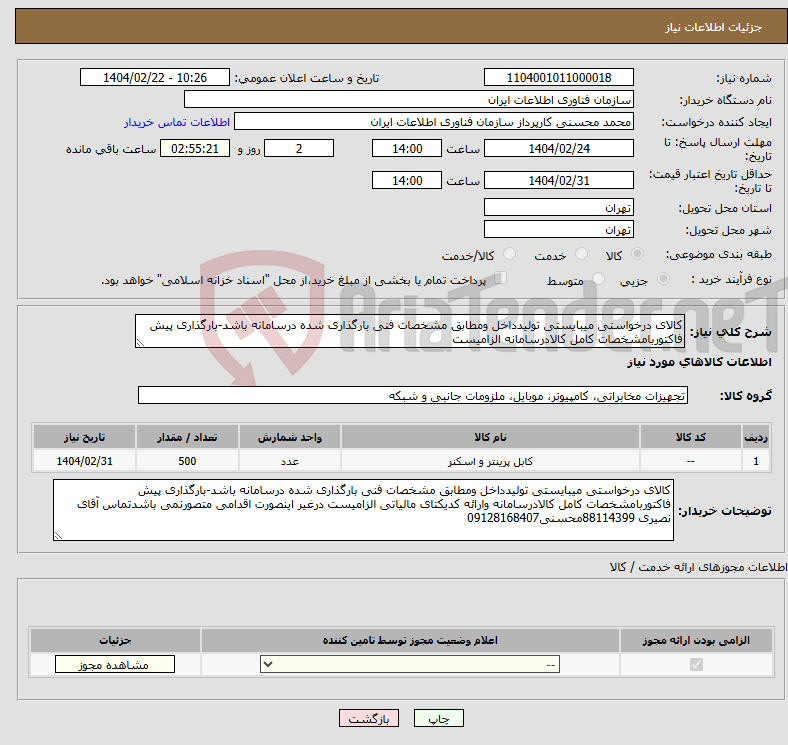Click the resize handle of buyer notes box
Viewport: 788px width, 745px height.
click(x=58, y=536)
